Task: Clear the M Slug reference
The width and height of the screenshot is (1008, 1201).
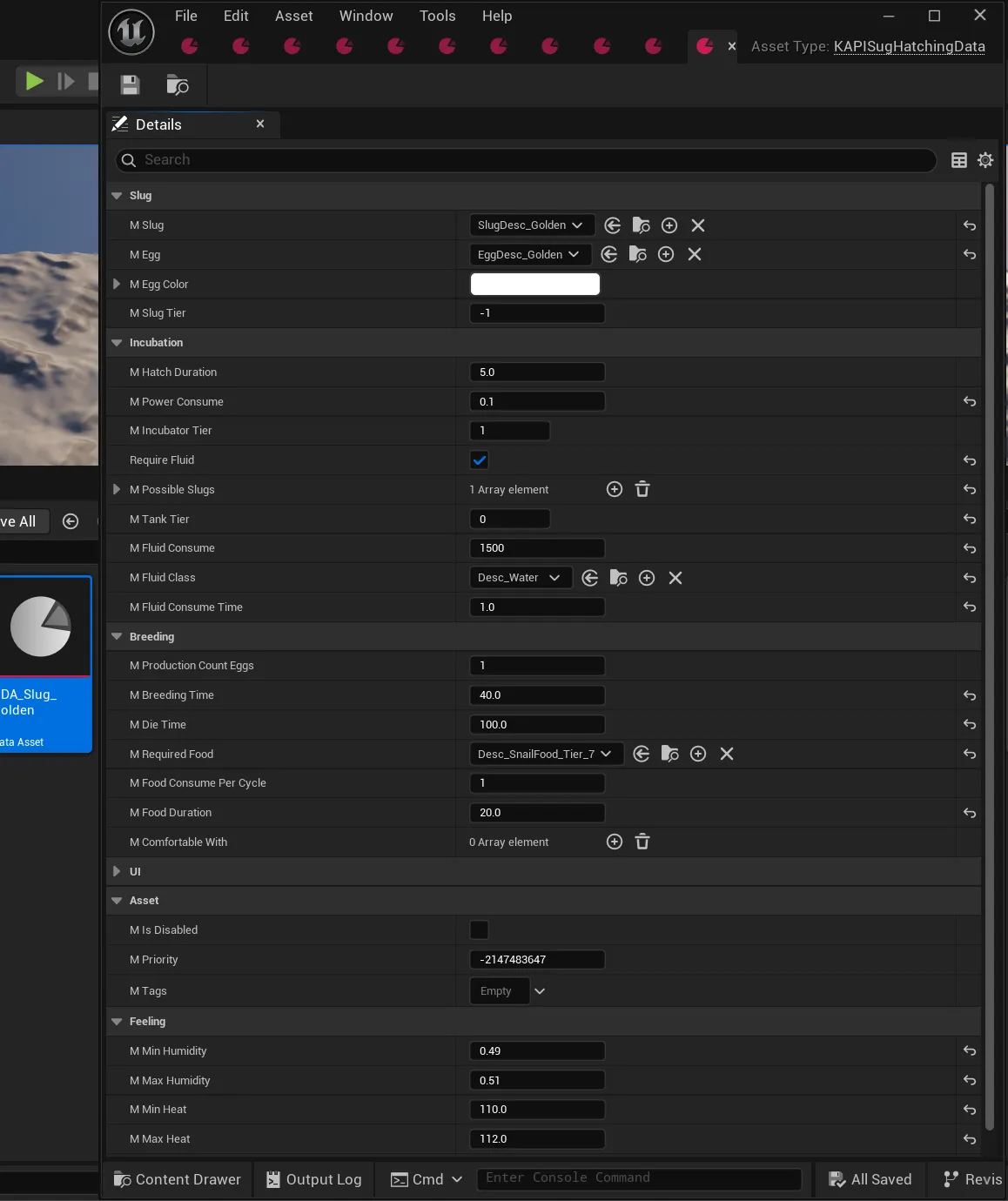Action: [x=698, y=225]
